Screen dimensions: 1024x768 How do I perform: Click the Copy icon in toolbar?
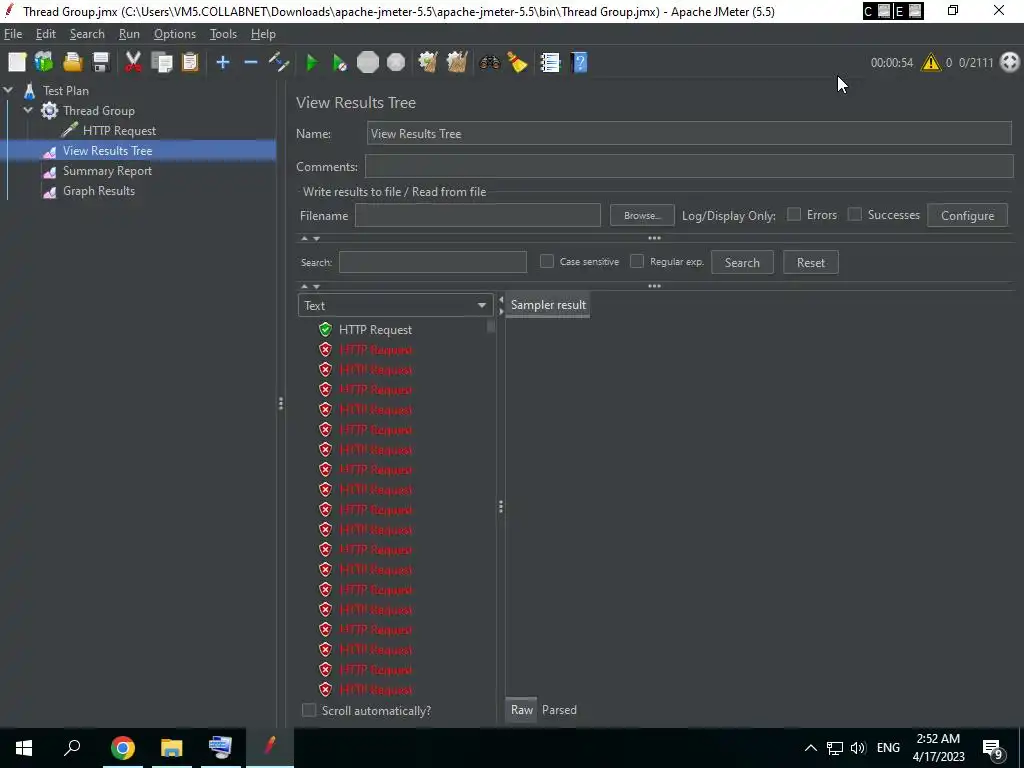(x=161, y=63)
